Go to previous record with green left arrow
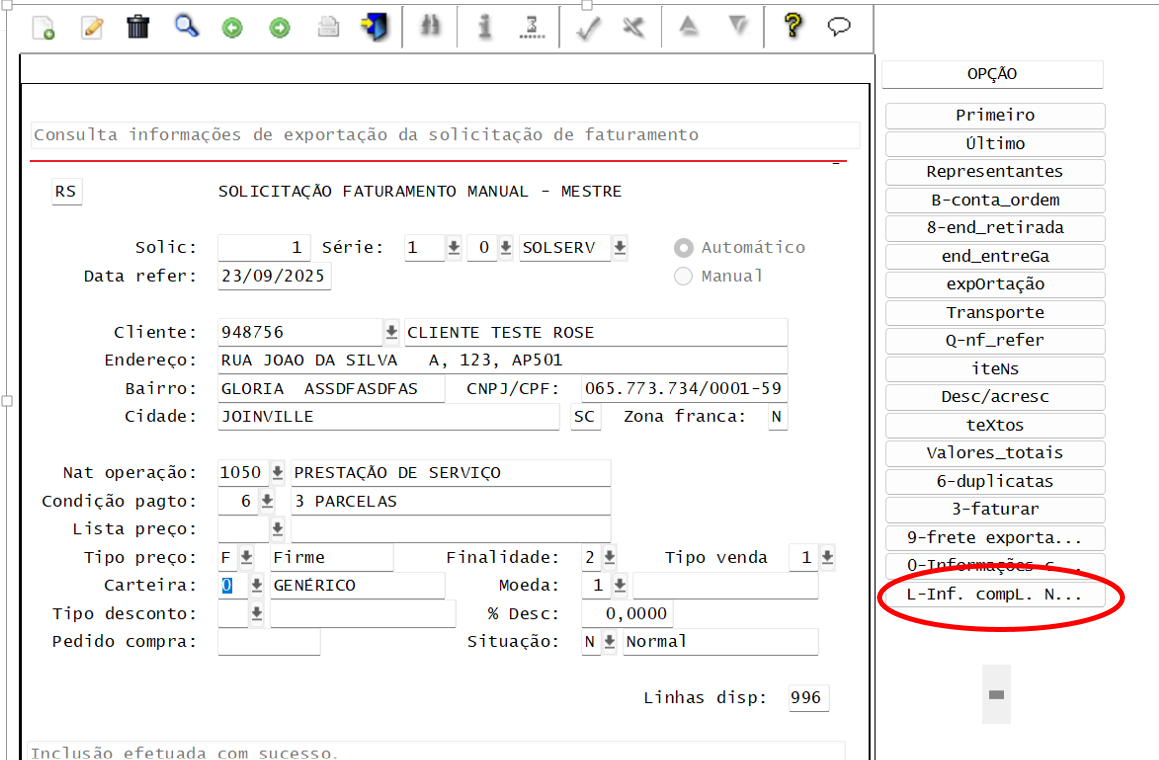 [x=233, y=28]
